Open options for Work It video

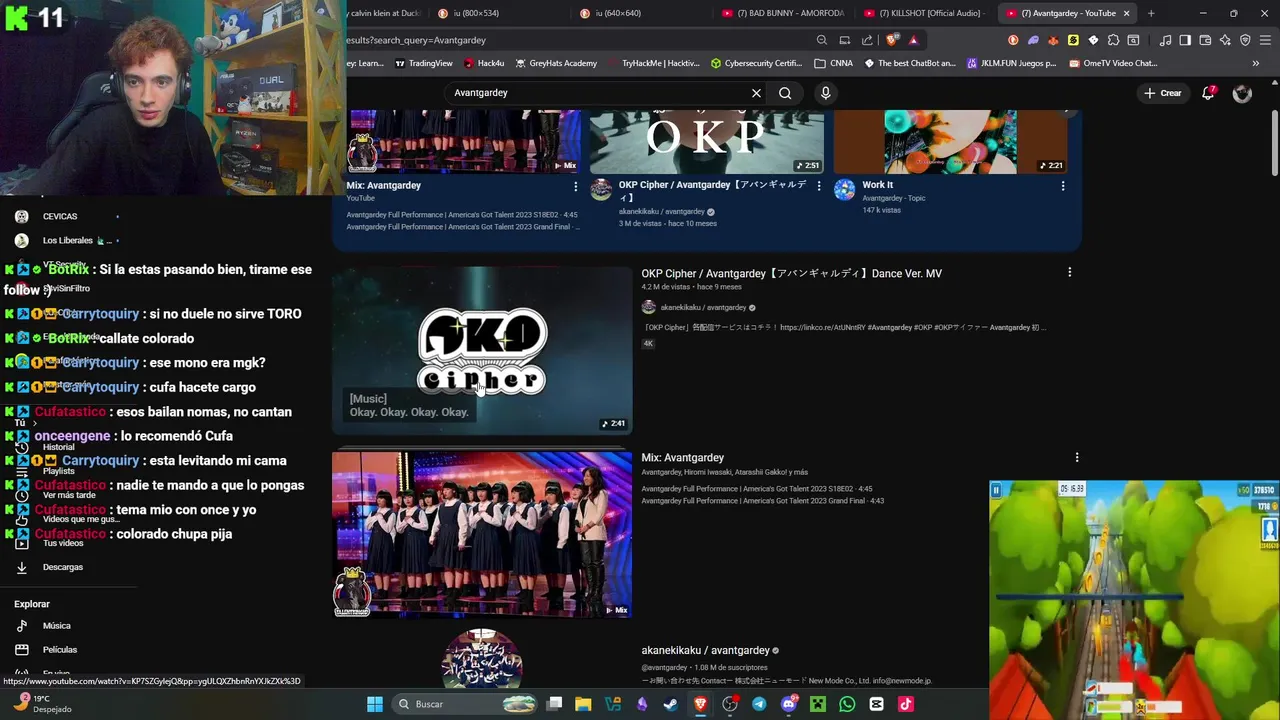[x=1062, y=186]
